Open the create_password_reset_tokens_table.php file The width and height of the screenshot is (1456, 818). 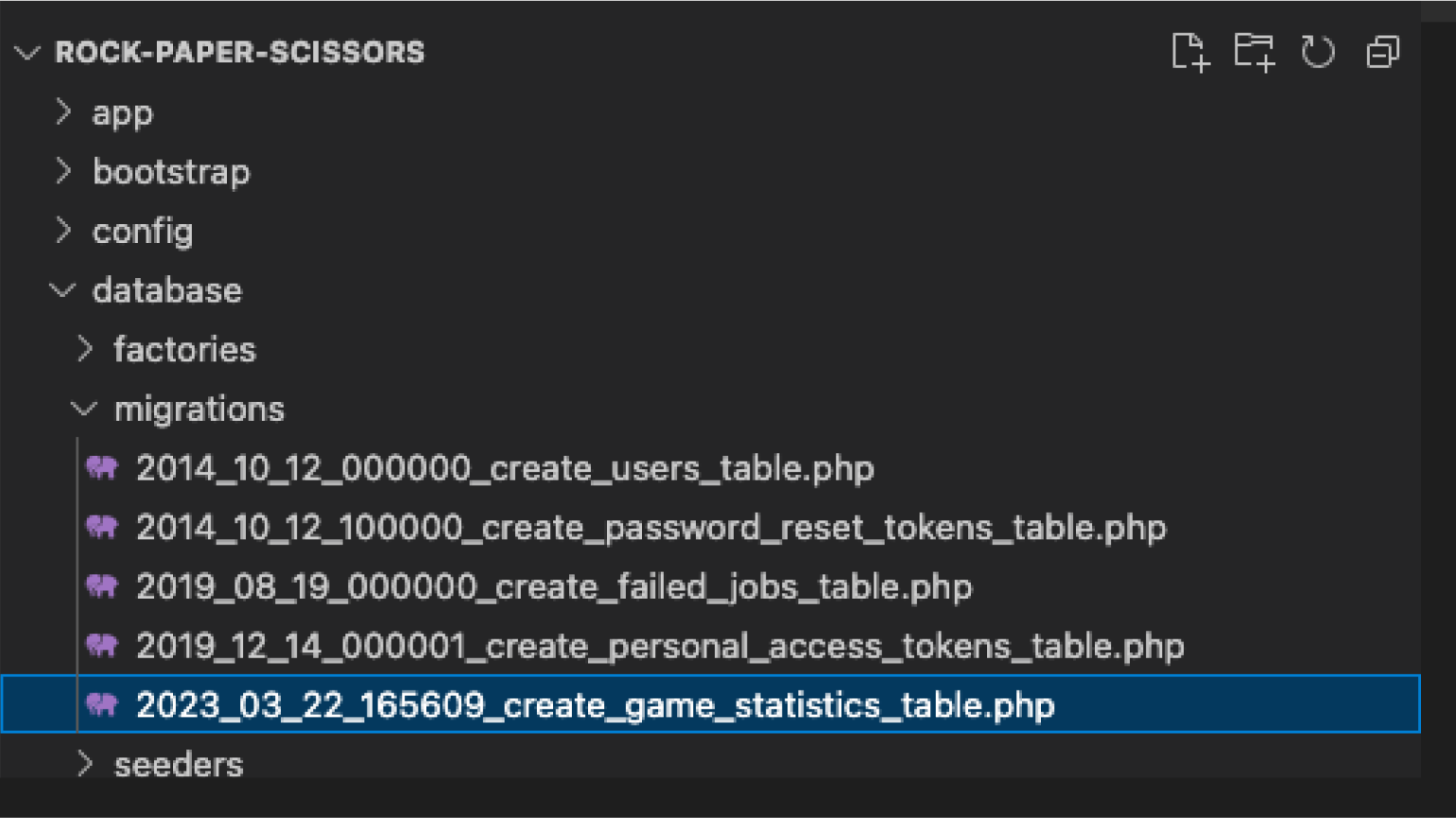[x=651, y=528]
